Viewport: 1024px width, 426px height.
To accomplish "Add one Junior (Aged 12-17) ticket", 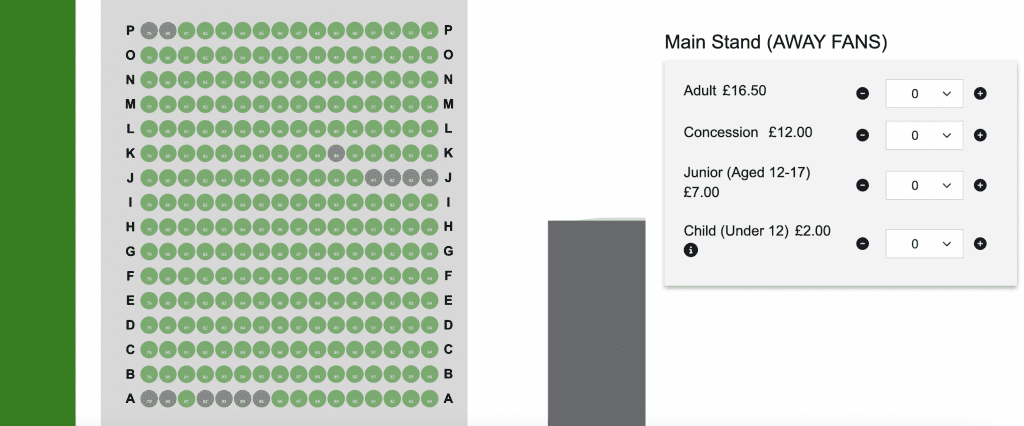I will click(980, 185).
